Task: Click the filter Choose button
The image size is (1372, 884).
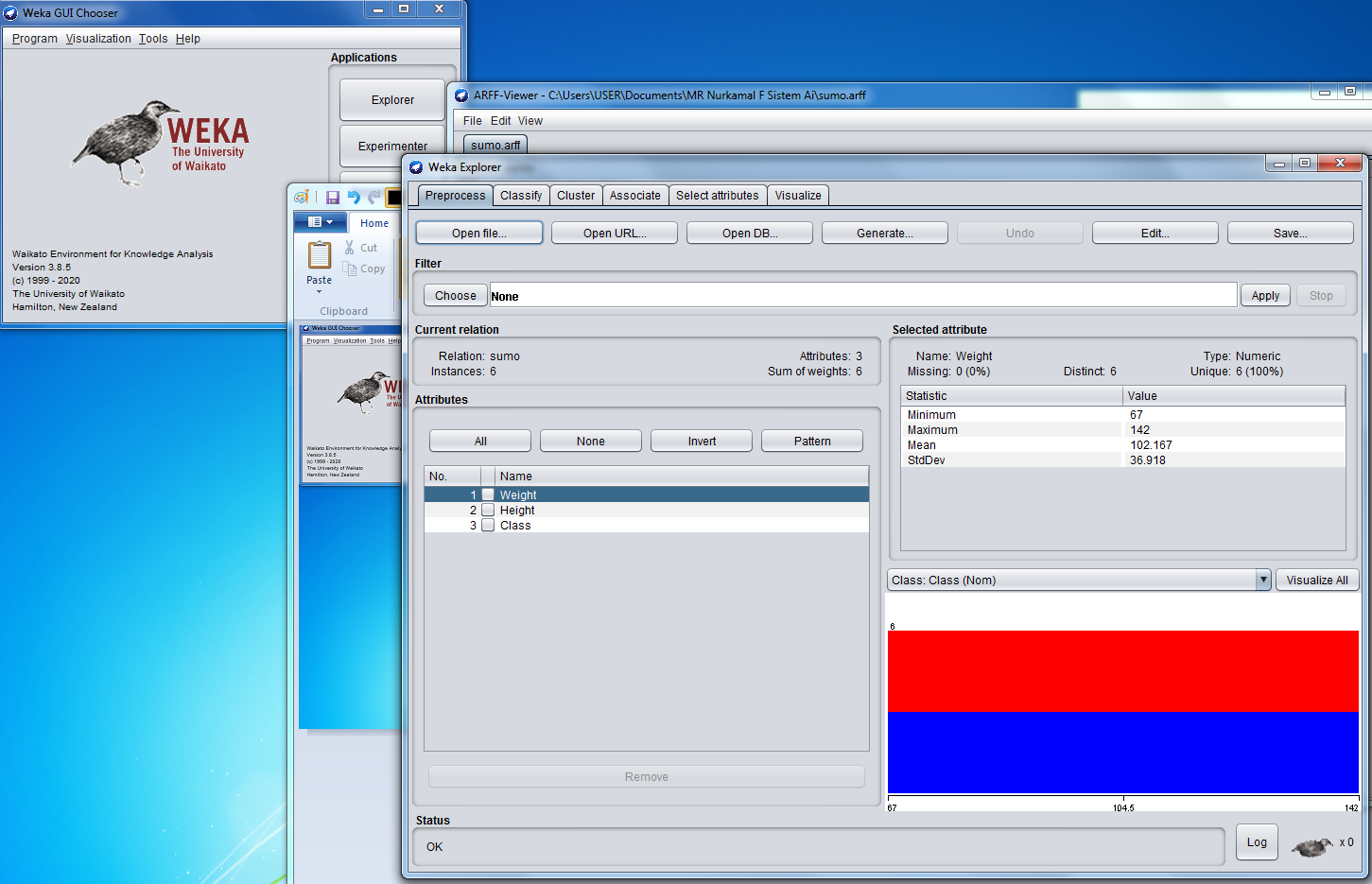Action: pos(456,295)
